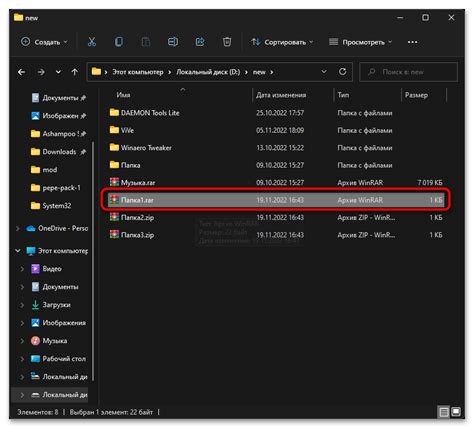Click the Copy icon in toolbar
The width and height of the screenshot is (474, 428).
(119, 42)
